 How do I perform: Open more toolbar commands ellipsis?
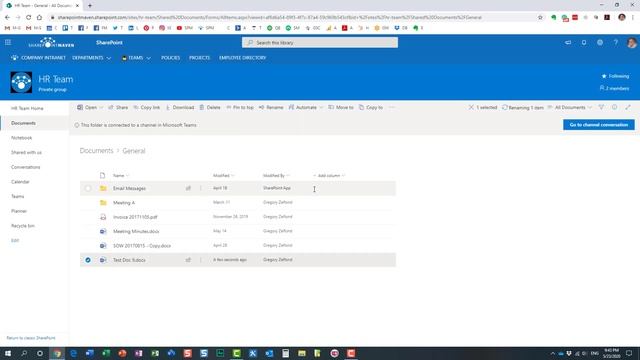(392, 107)
